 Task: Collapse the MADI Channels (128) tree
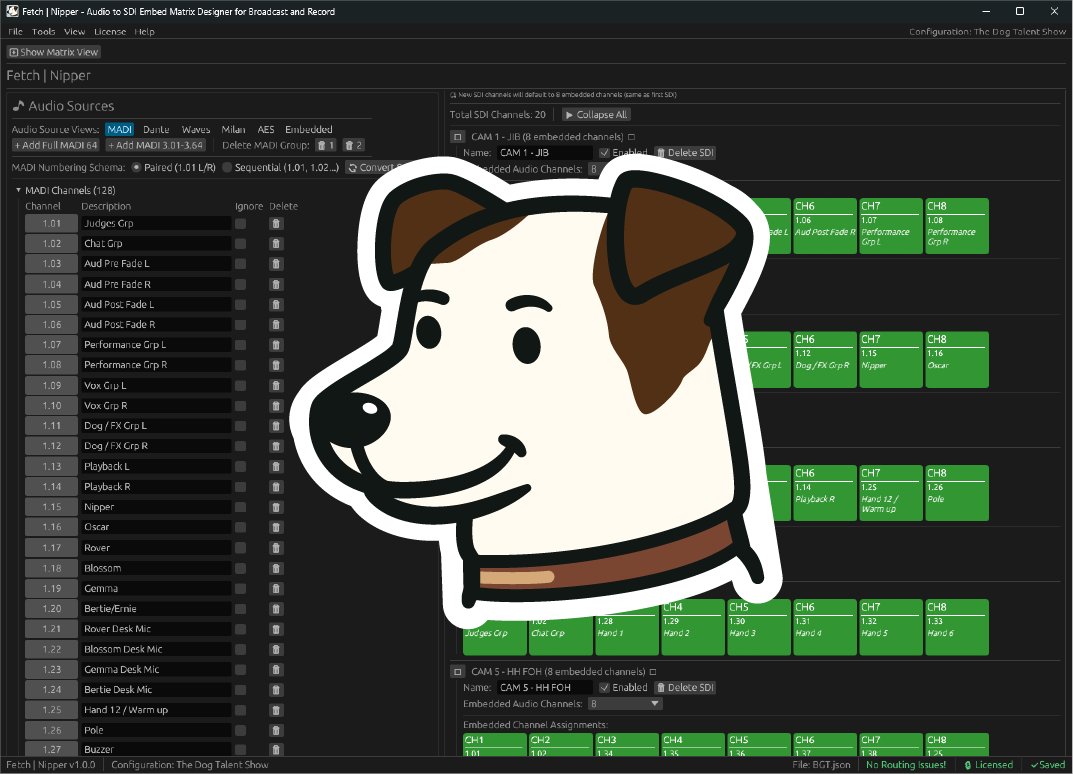click(18, 190)
